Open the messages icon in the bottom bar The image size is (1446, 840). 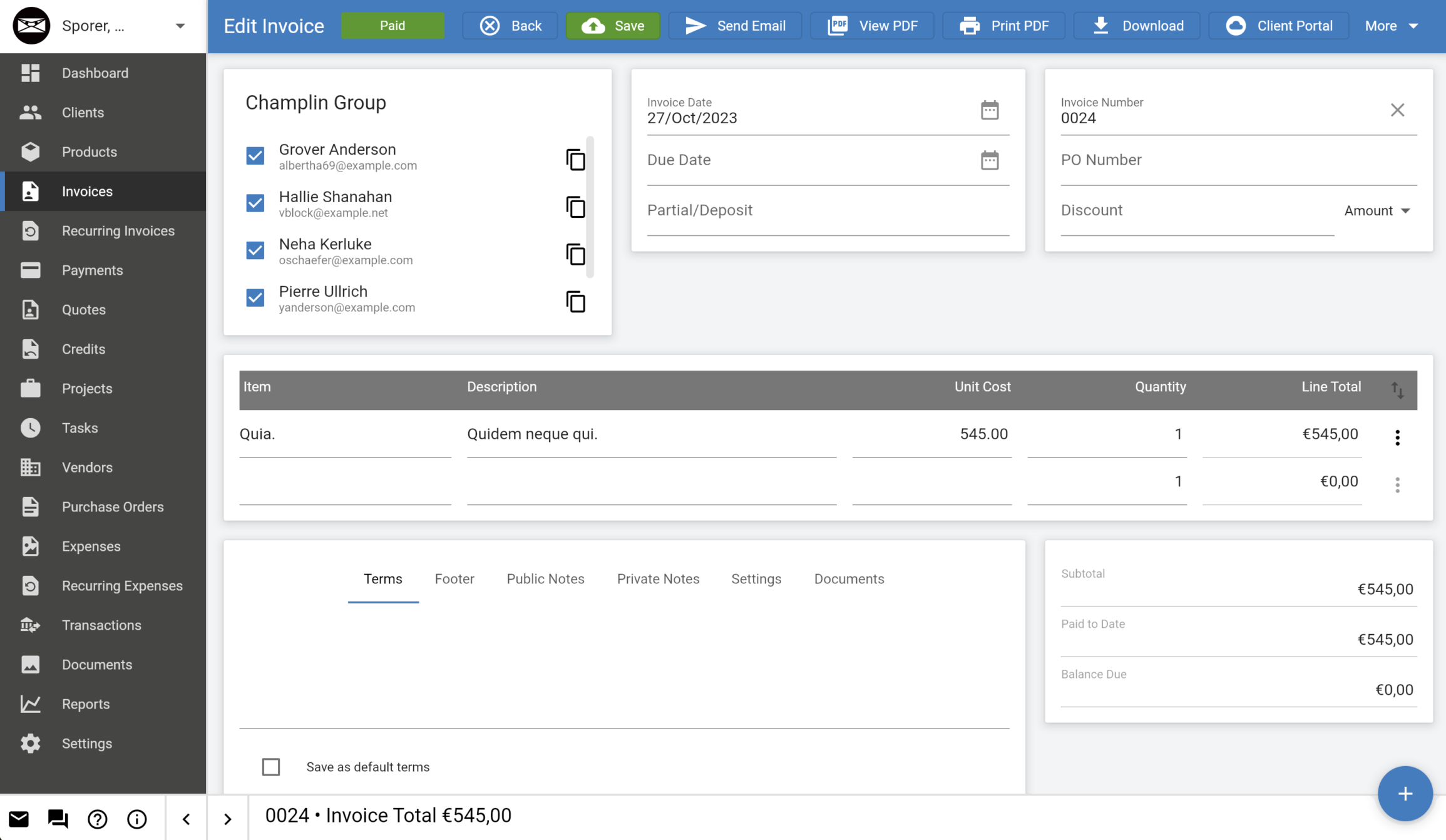[57, 818]
